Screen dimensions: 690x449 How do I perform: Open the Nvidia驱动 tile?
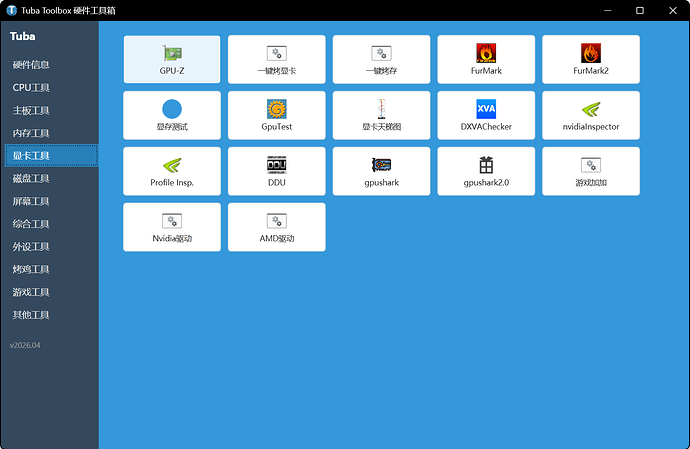pos(172,227)
